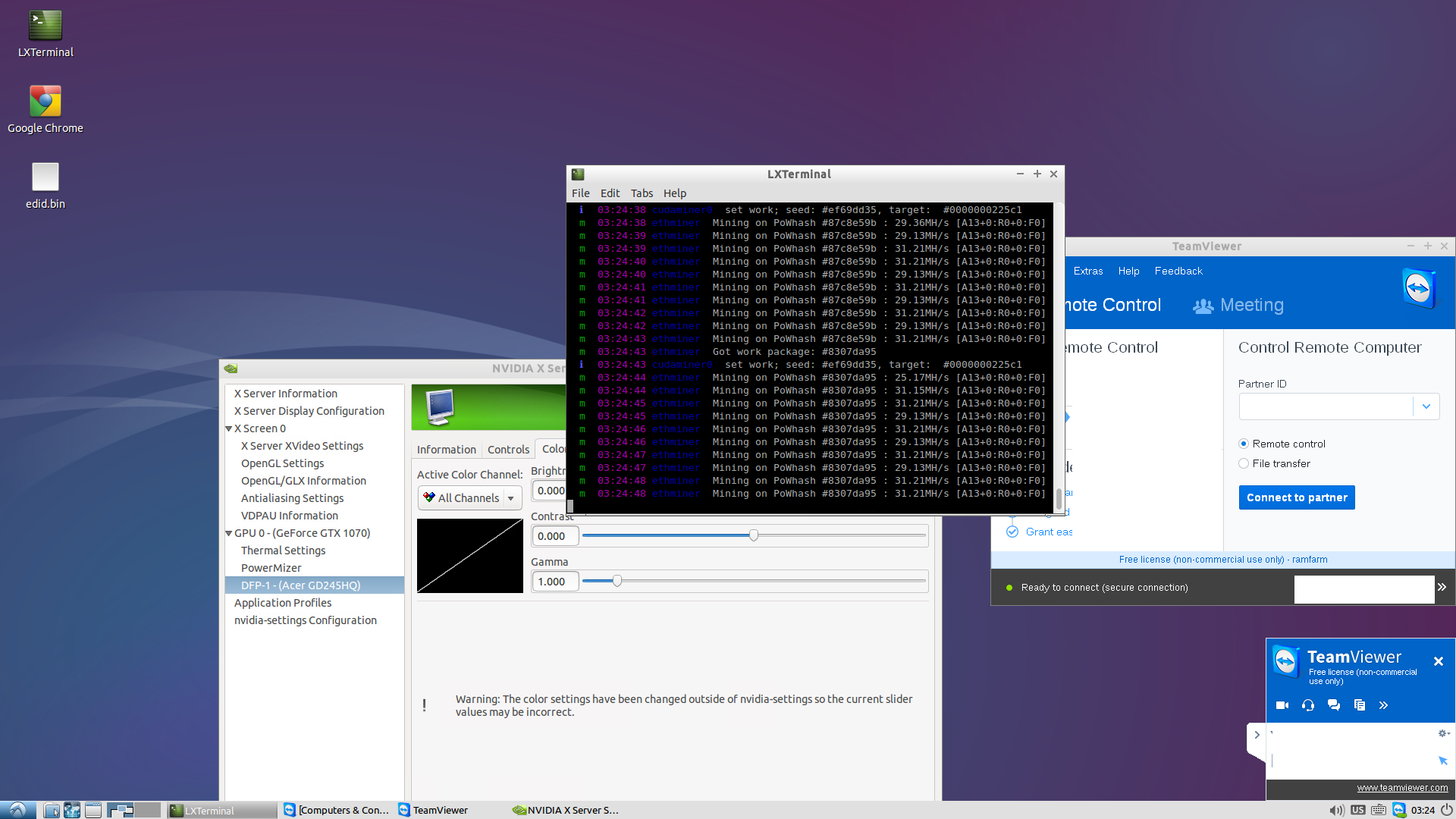Click the Free license ramfarm link
Image resolution: width=1456 pixels, height=819 pixels.
coord(1223,560)
